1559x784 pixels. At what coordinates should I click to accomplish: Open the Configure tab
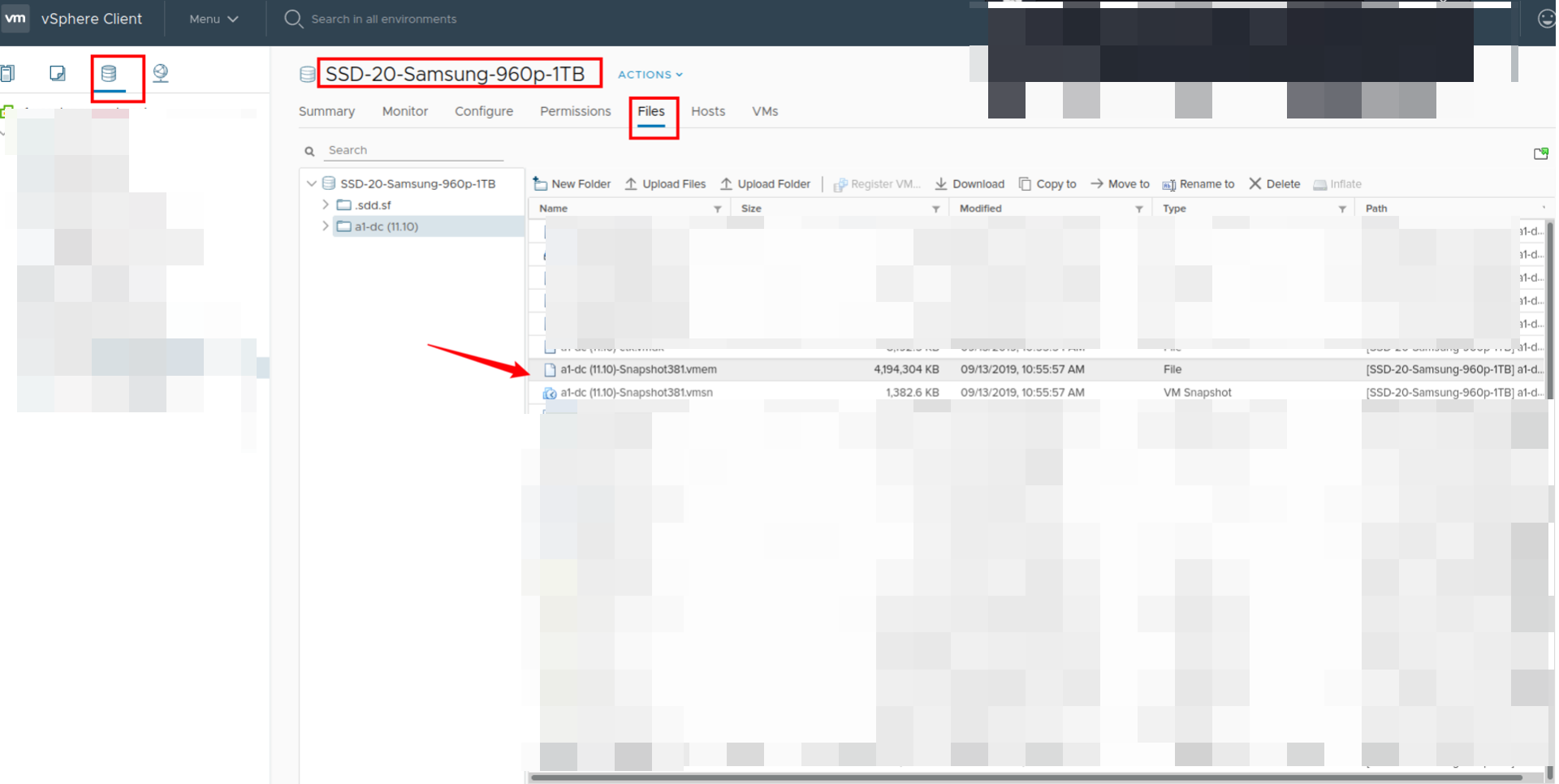484,111
